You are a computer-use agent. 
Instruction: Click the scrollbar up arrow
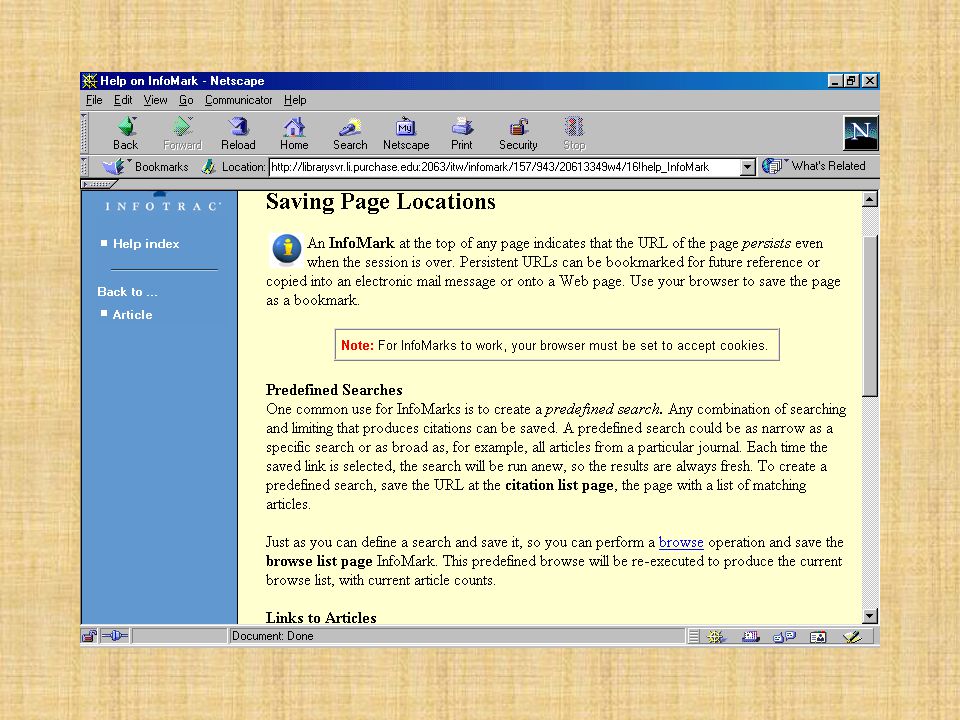click(869, 199)
